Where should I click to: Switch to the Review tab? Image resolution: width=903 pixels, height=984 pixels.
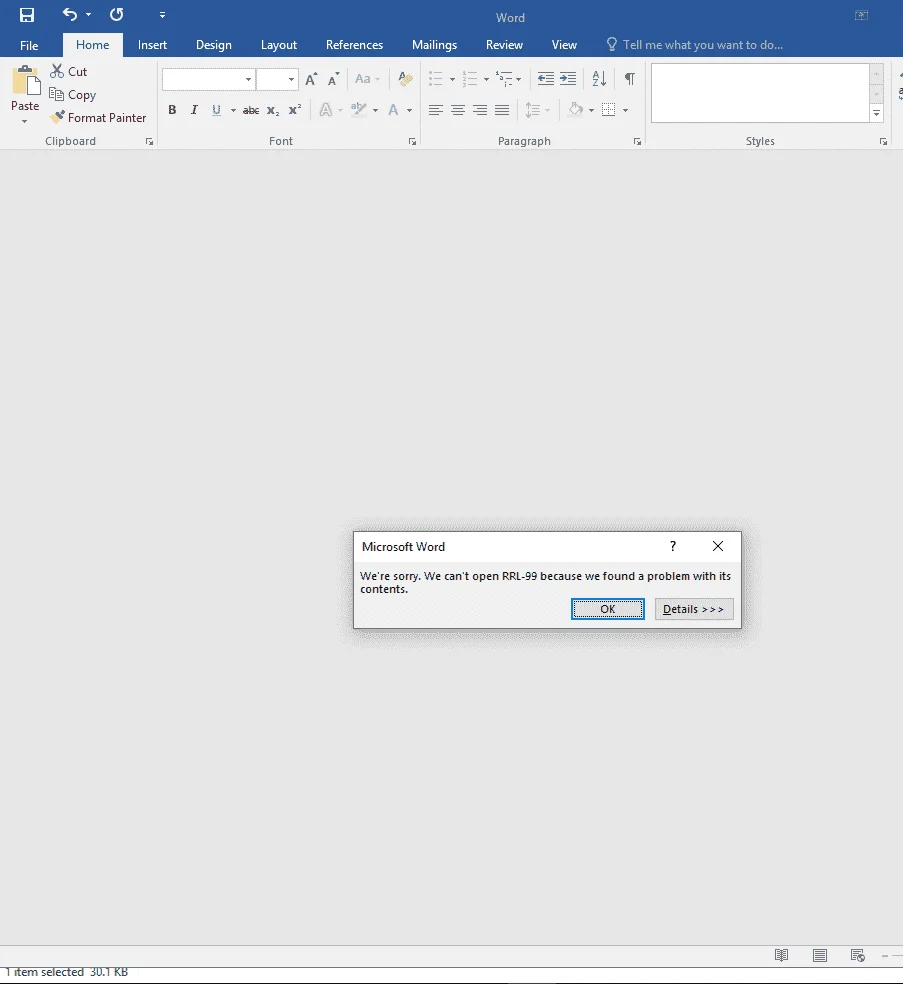coord(504,45)
